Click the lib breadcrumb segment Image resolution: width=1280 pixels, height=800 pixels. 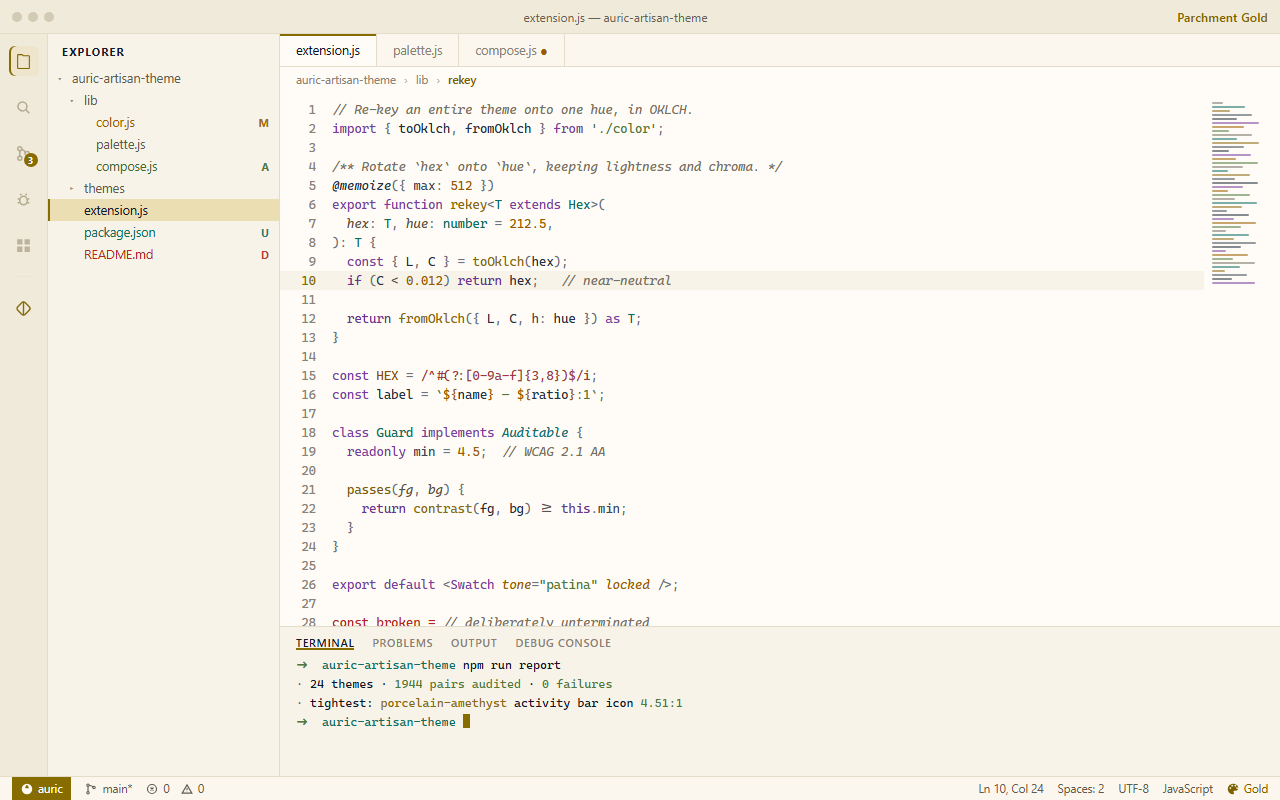pos(422,80)
